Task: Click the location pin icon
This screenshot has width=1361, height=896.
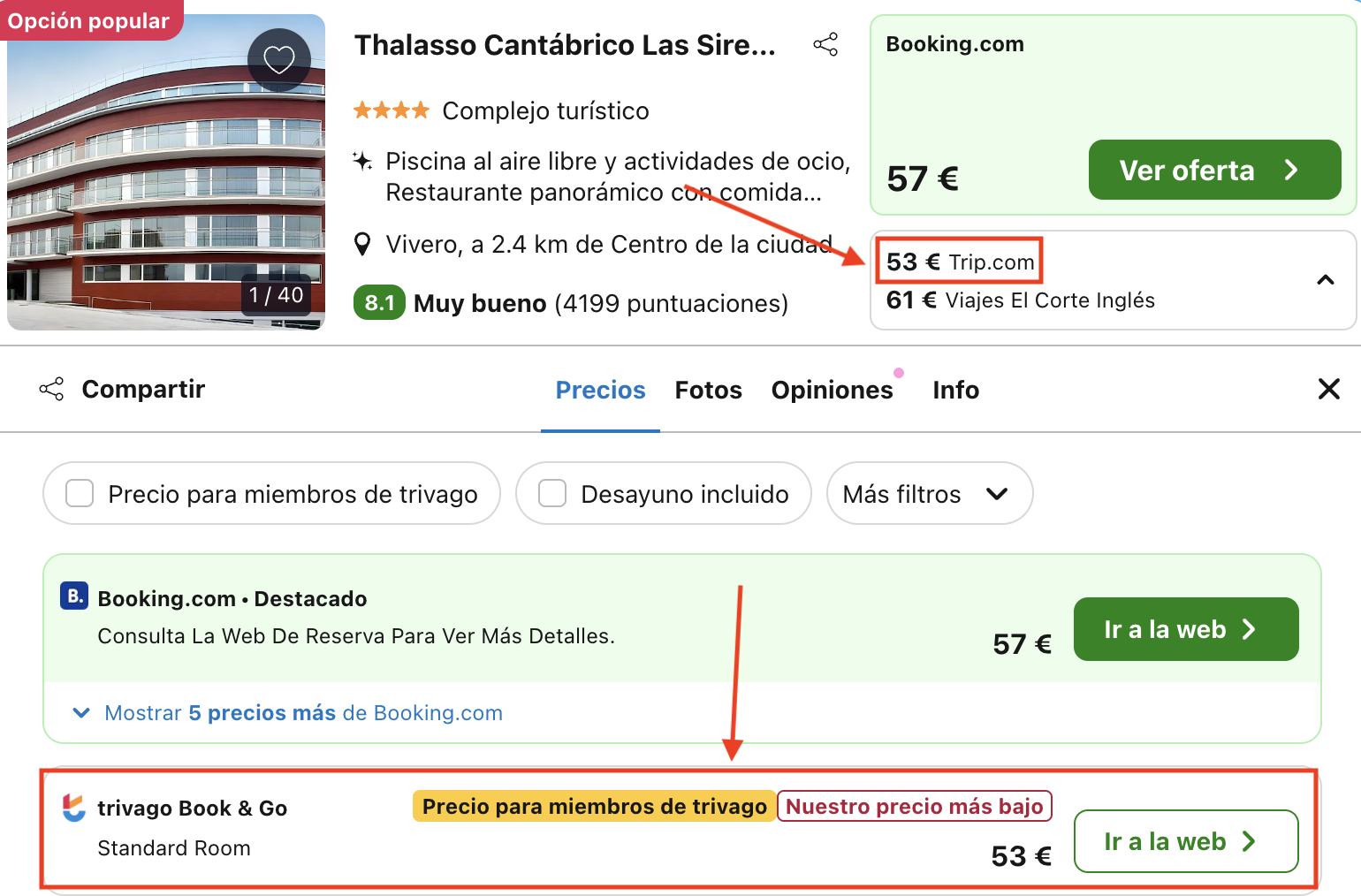Action: click(x=362, y=244)
